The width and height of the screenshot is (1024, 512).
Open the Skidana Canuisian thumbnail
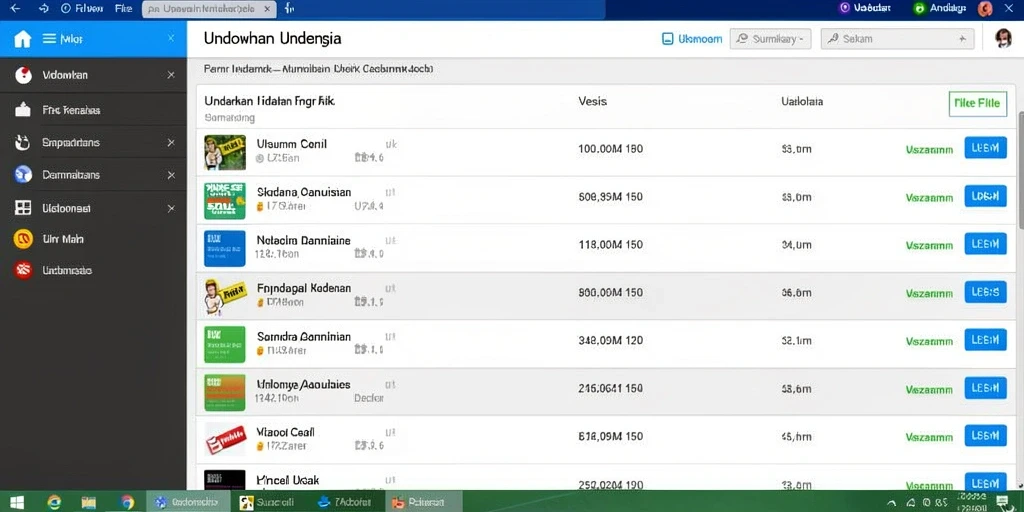pyautogui.click(x=225, y=200)
